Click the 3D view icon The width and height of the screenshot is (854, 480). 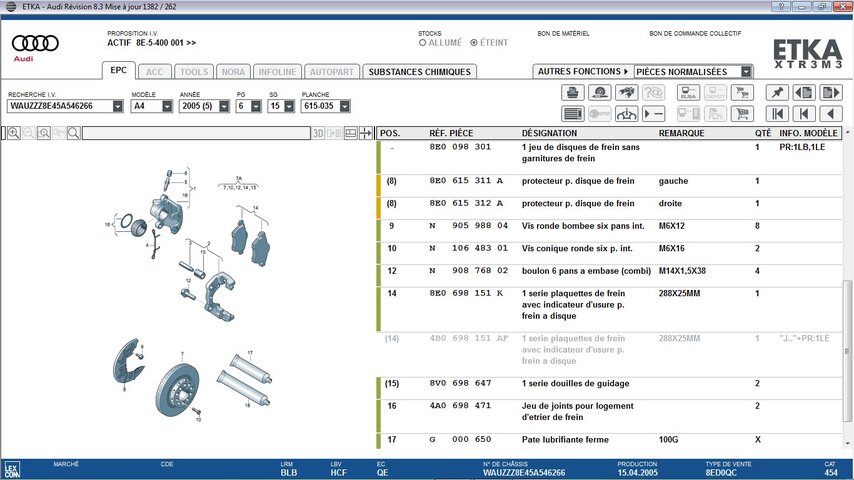point(318,133)
